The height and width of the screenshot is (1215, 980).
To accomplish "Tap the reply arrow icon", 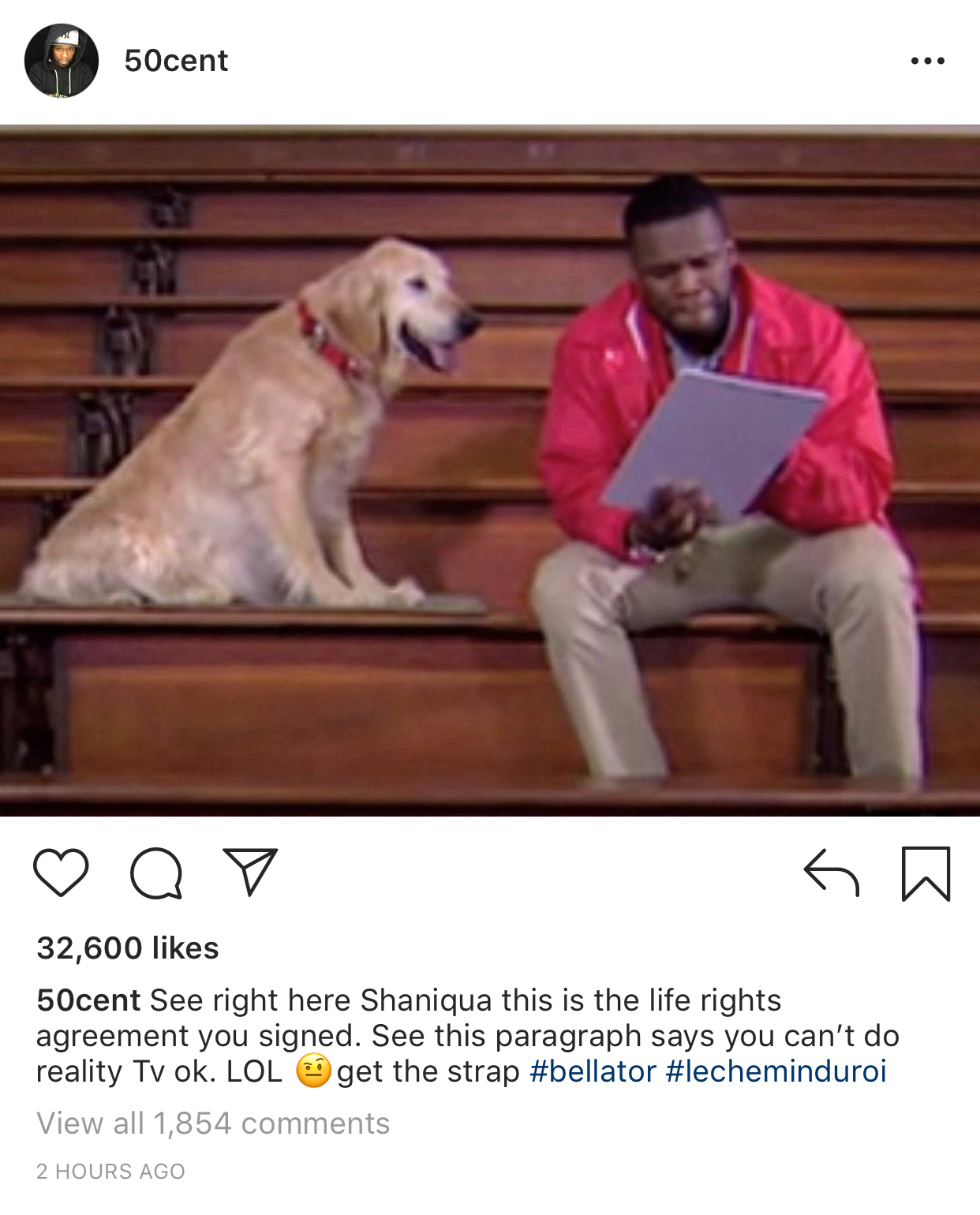I will click(831, 873).
